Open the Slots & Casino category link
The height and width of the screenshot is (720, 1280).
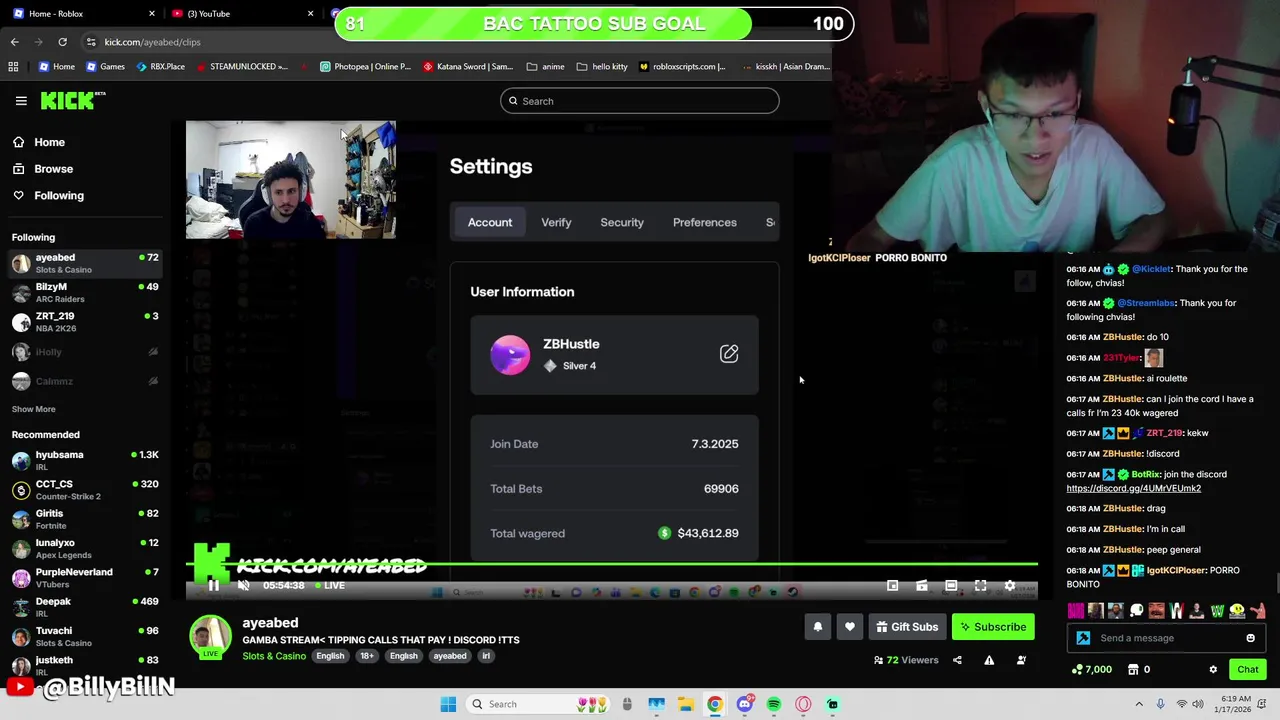tap(274, 656)
